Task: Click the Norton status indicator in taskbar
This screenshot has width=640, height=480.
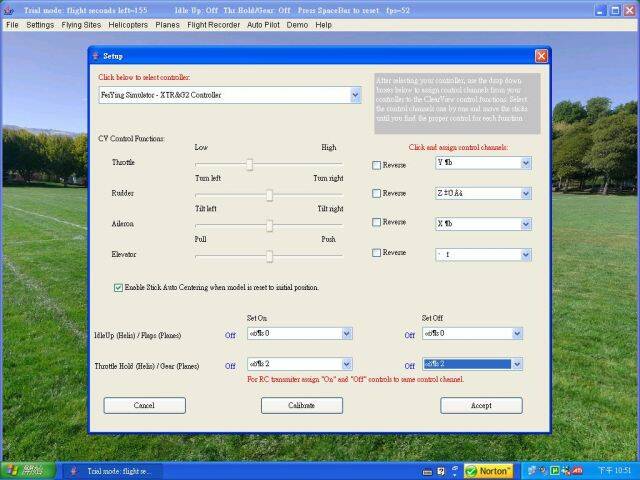Action: click(x=488, y=471)
